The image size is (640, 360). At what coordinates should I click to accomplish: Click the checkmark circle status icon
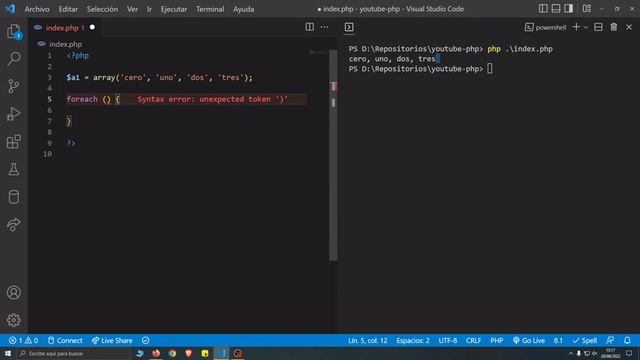tap(146, 340)
